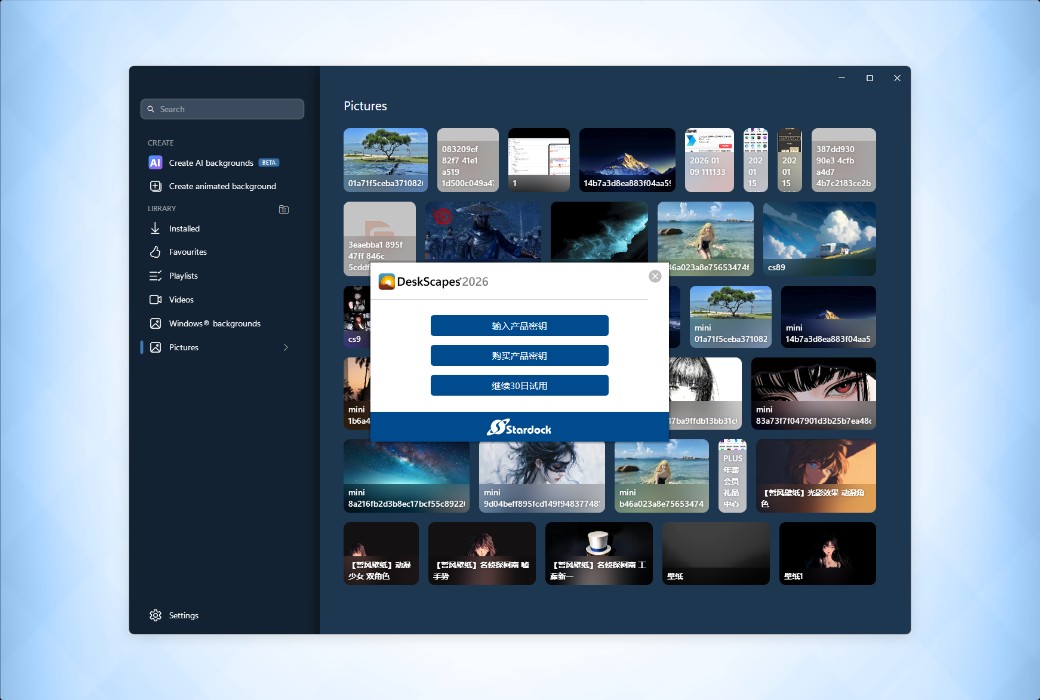Select the mini 83a73f7f047901d3b25b7ea48 thumbnail
The width and height of the screenshot is (1040, 700).
pos(813,393)
